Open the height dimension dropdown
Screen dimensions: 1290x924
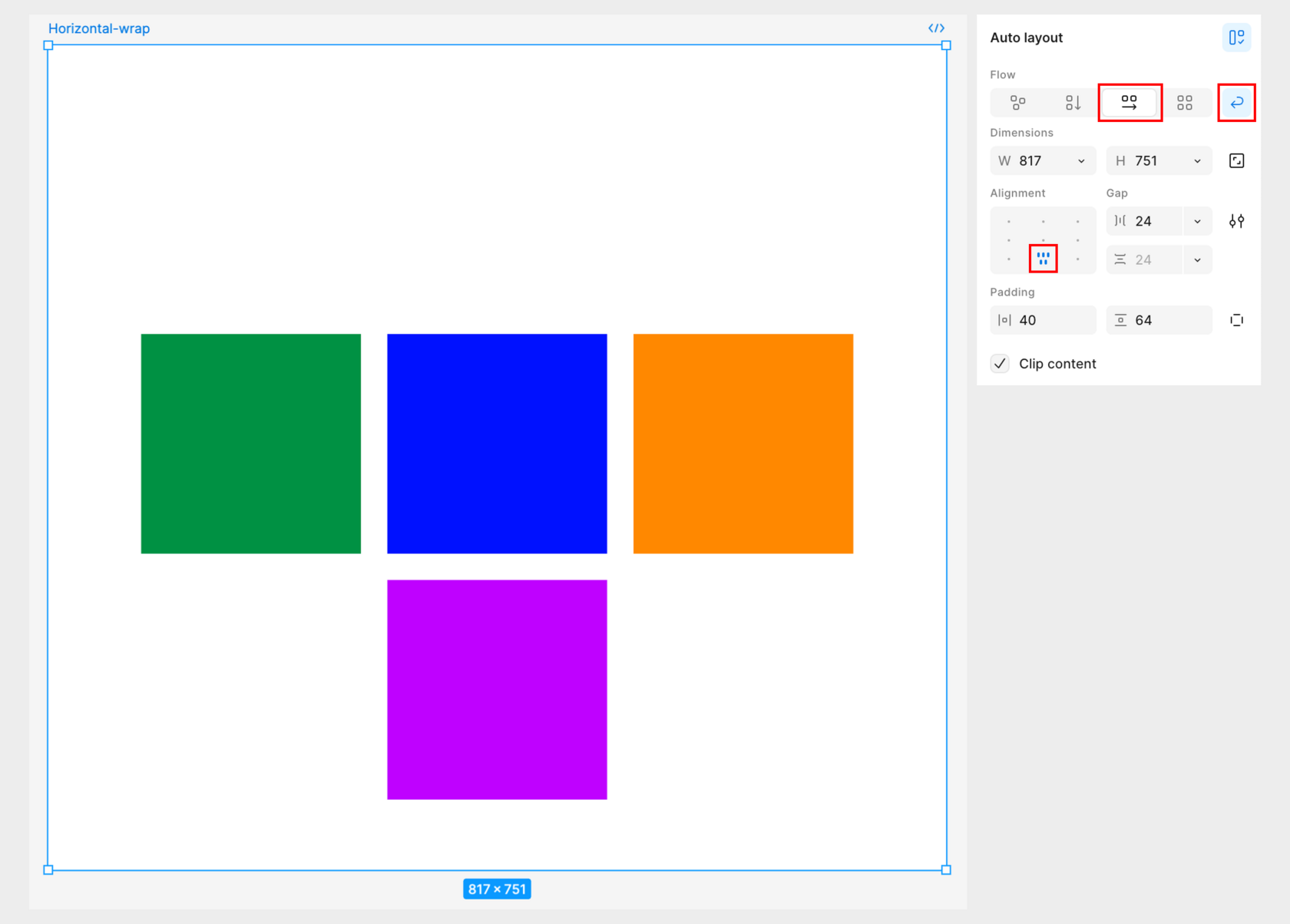click(x=1197, y=160)
